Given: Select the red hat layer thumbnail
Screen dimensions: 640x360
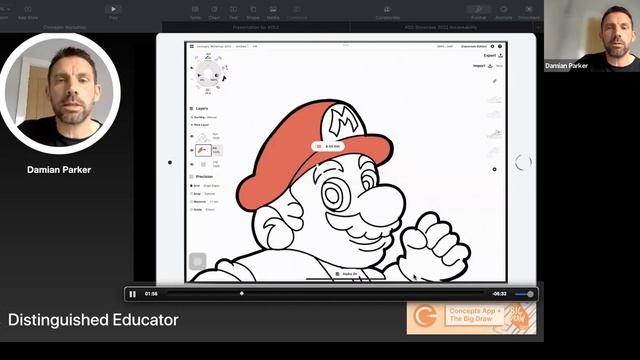Looking at the screenshot, I should coord(203,150).
